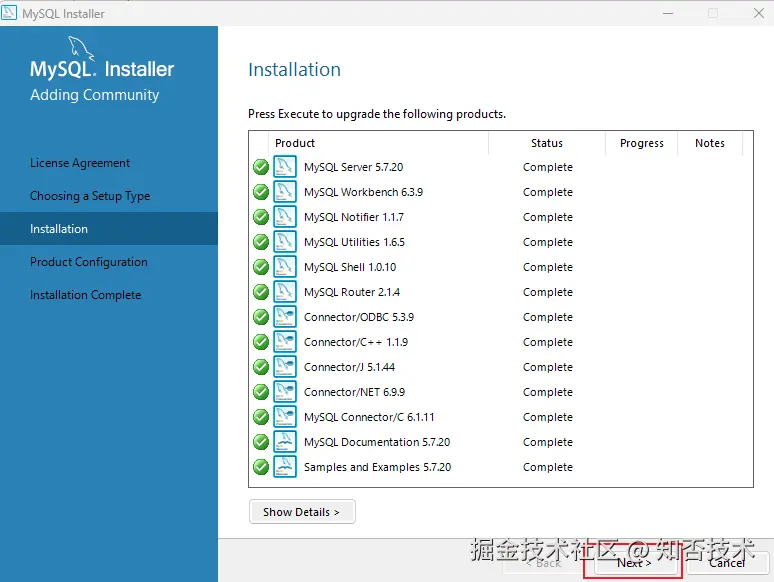
Task: Click the MySQL Notifier 1.1.7 product icon
Action: click(285, 217)
